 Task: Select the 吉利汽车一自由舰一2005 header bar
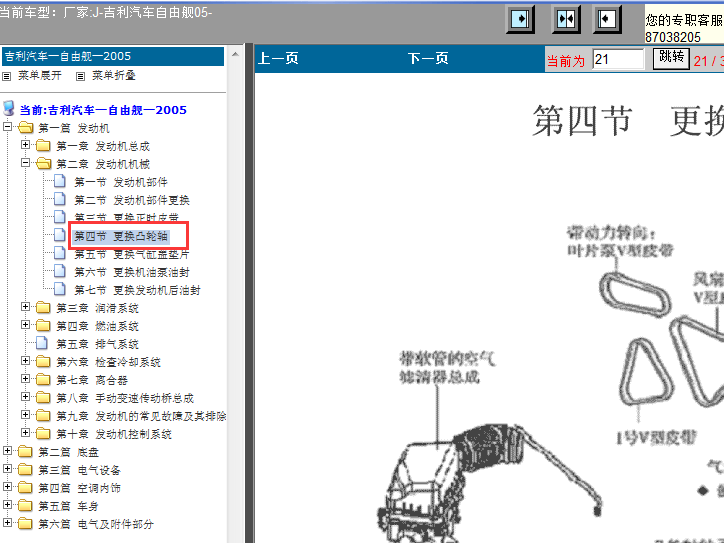pyautogui.click(x=113, y=56)
